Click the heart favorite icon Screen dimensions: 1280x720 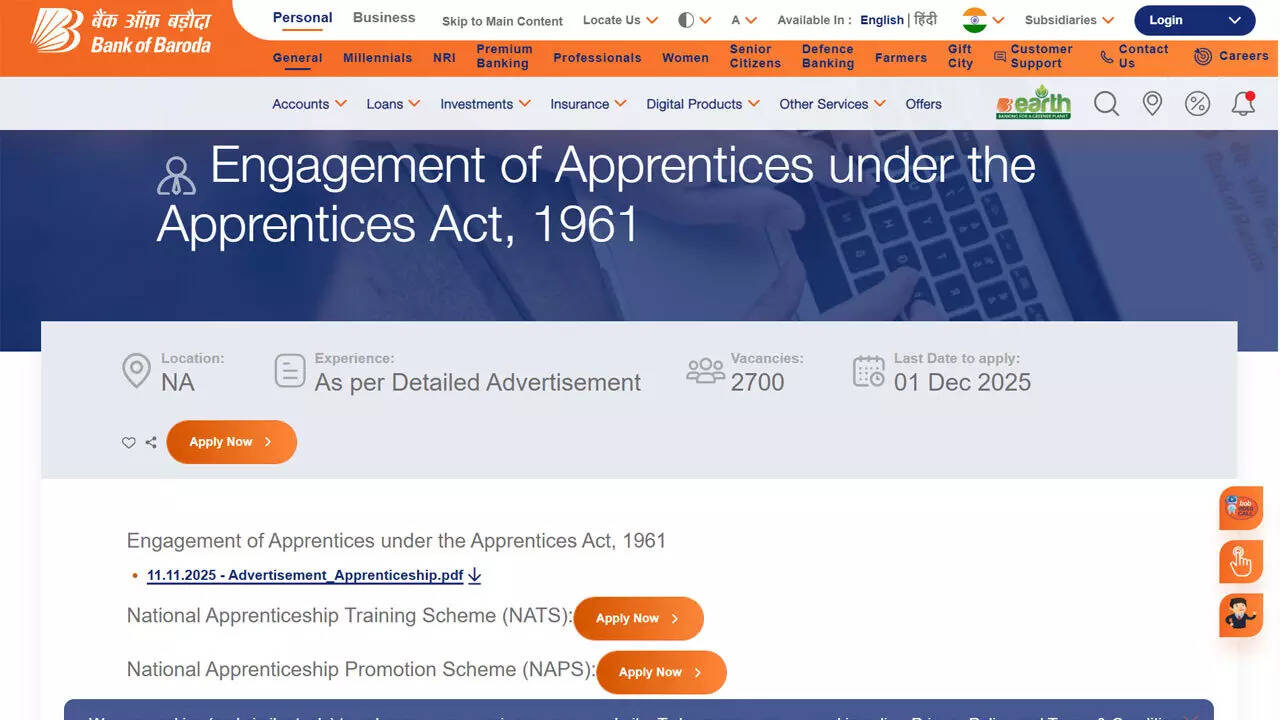129,443
